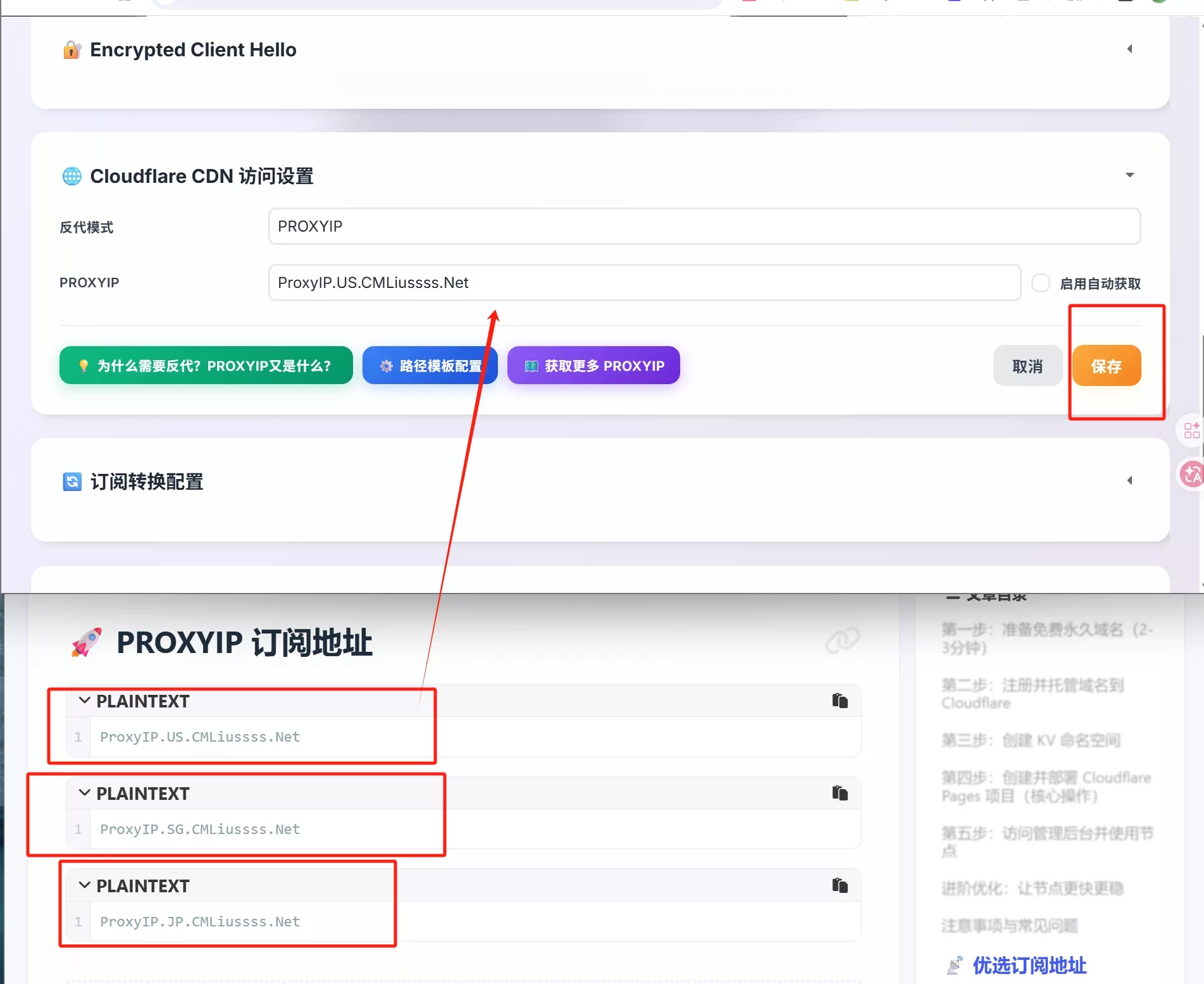This screenshot has width=1204, height=984.
Task: Cancel changes with 取消 button
Action: click(1027, 366)
